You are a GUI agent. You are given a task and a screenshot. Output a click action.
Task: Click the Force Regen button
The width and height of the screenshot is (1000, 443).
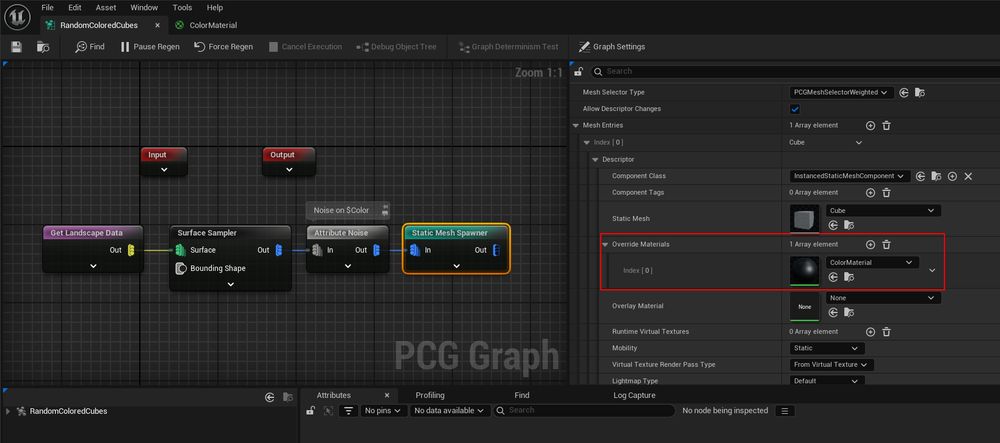point(223,47)
